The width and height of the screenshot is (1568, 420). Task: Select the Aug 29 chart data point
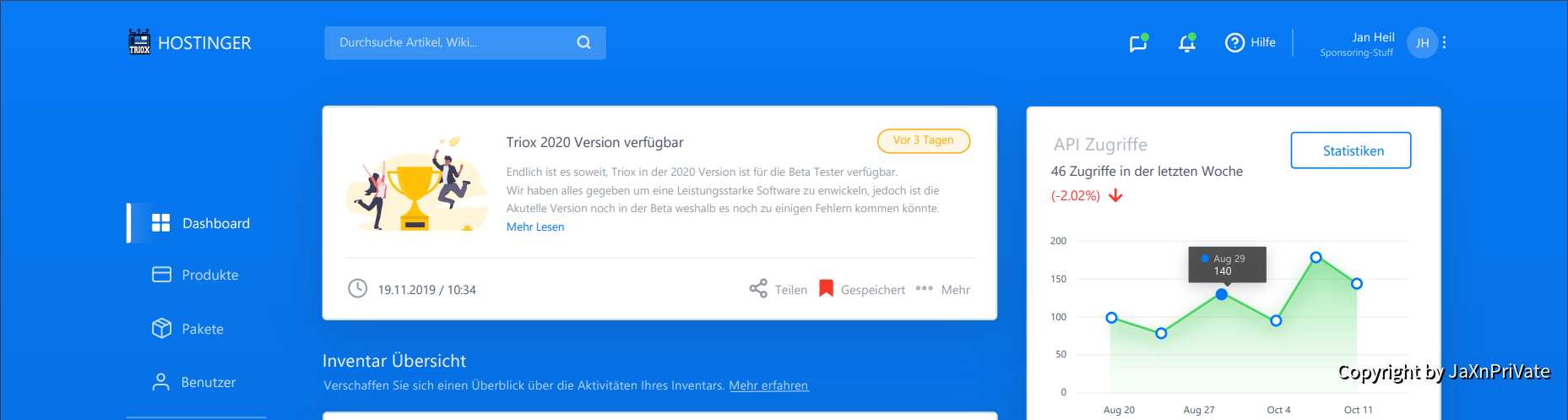tap(1222, 294)
